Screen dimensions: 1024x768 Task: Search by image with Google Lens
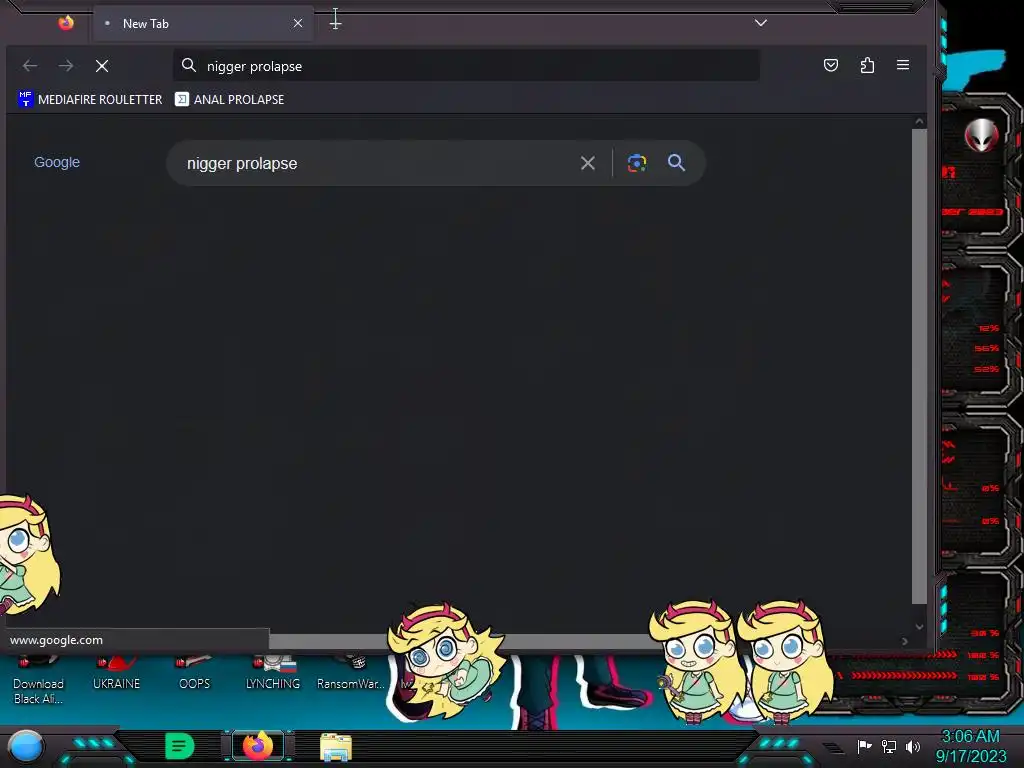point(637,163)
